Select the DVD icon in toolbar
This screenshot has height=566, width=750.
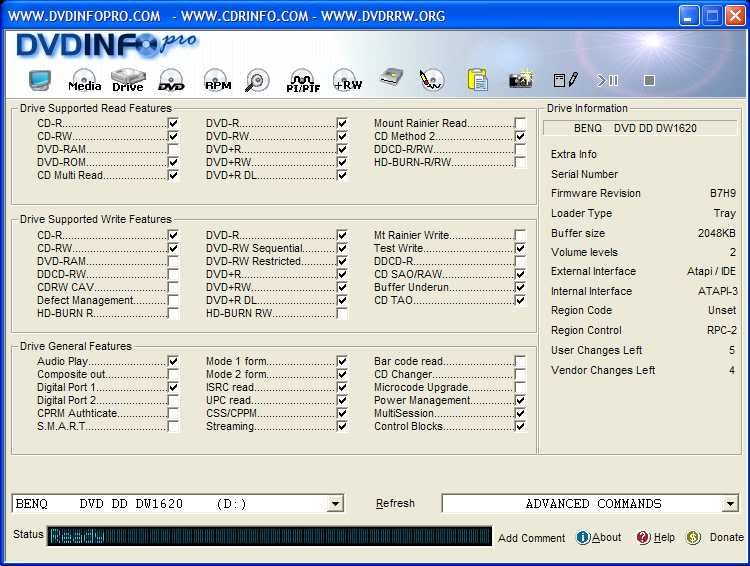(x=171, y=81)
